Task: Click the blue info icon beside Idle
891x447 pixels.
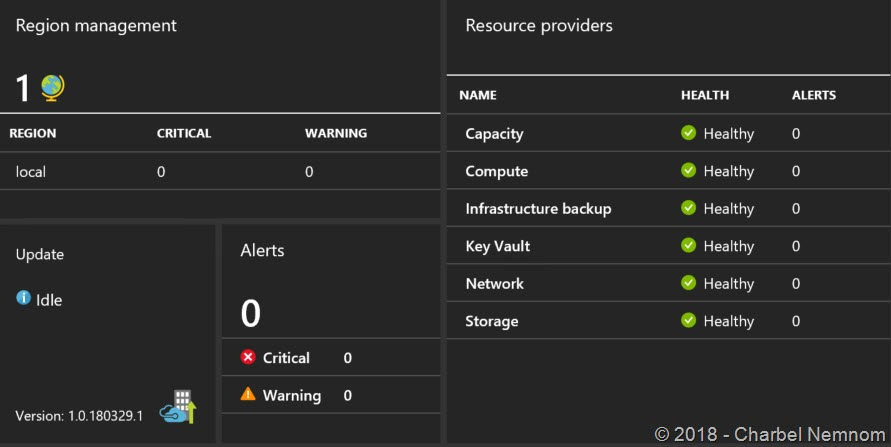Action: pos(23,297)
